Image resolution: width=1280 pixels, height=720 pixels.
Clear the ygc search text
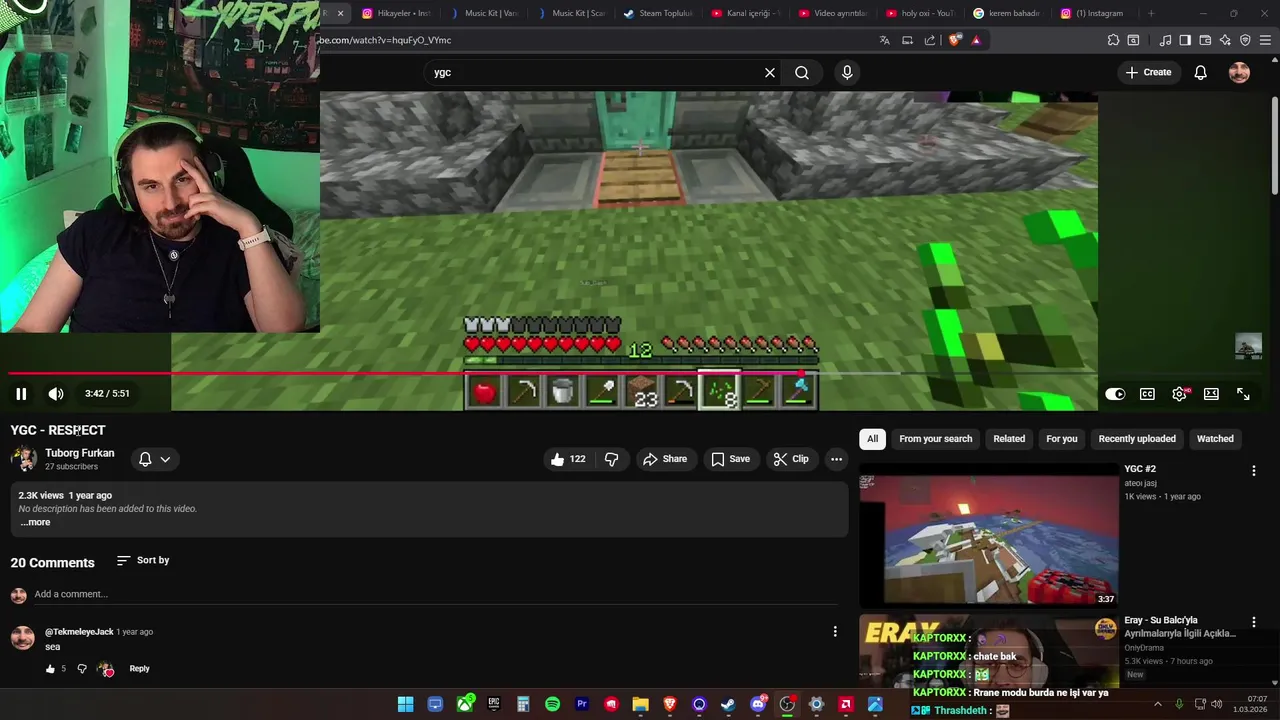[770, 72]
